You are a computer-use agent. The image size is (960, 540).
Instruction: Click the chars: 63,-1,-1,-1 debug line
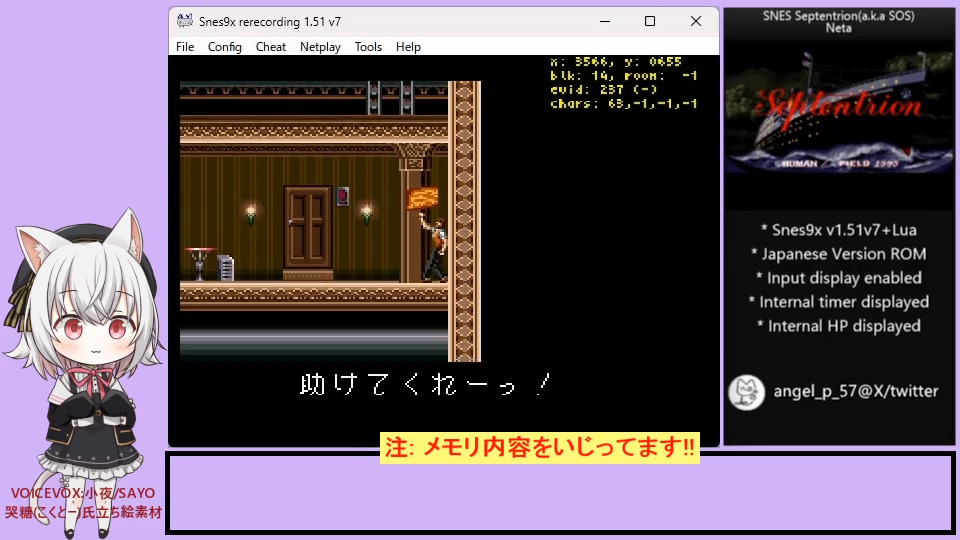623,103
